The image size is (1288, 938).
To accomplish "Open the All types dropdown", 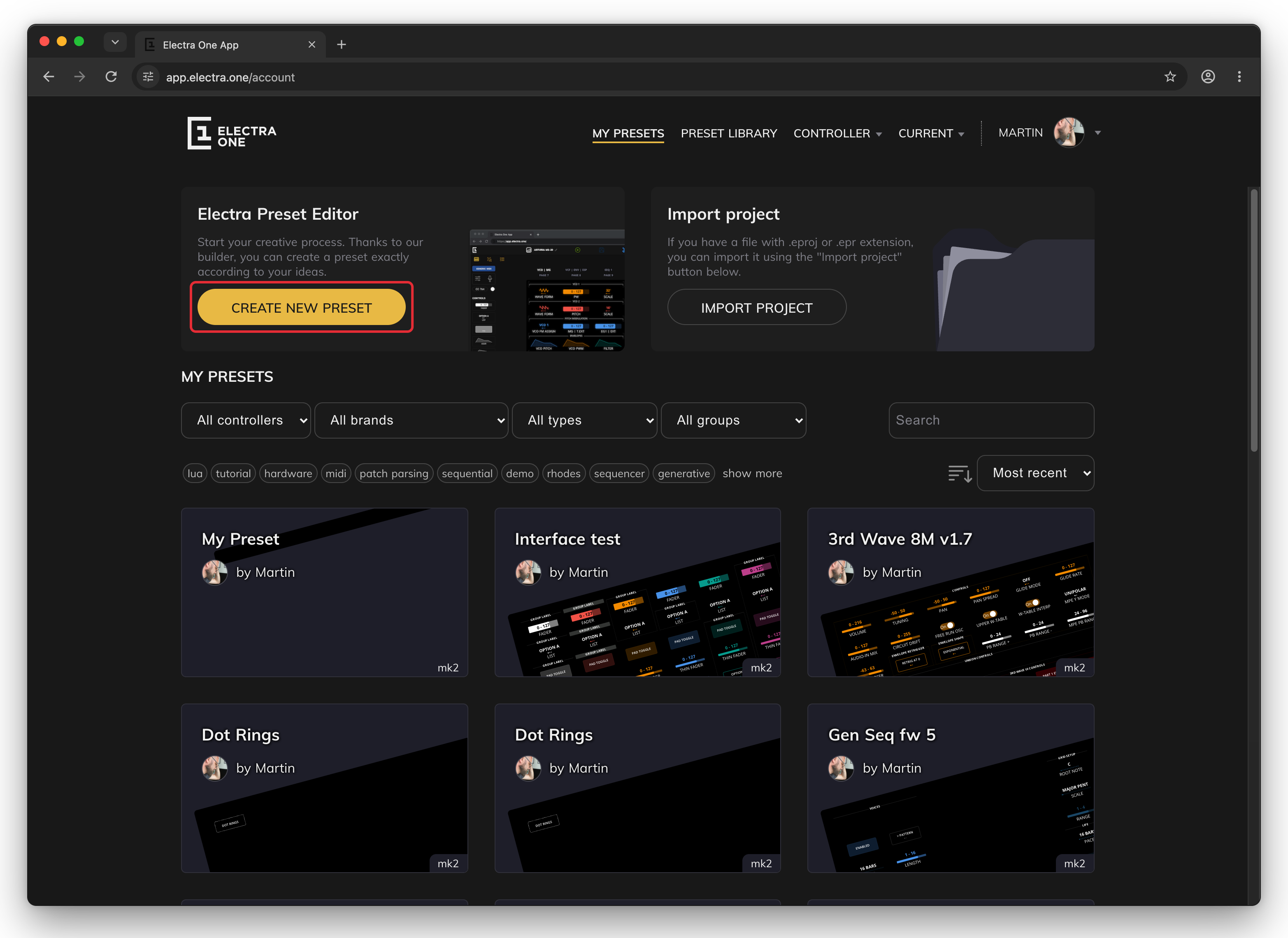I will coord(584,420).
